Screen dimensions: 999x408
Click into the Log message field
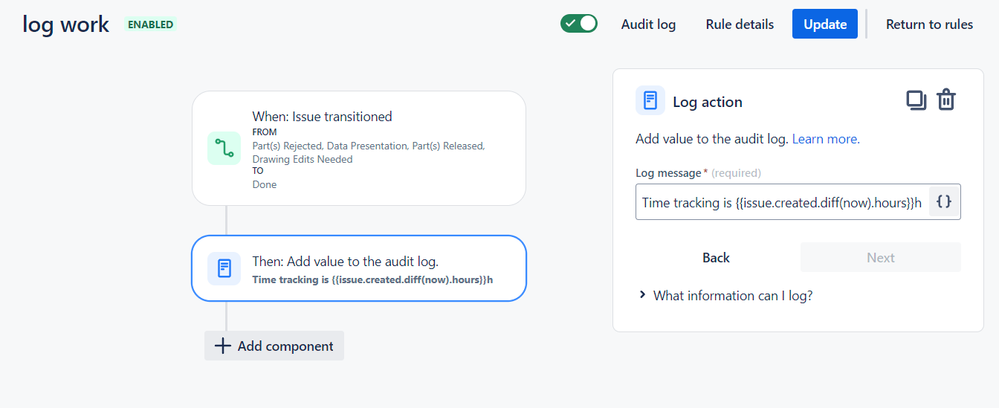[782, 202]
